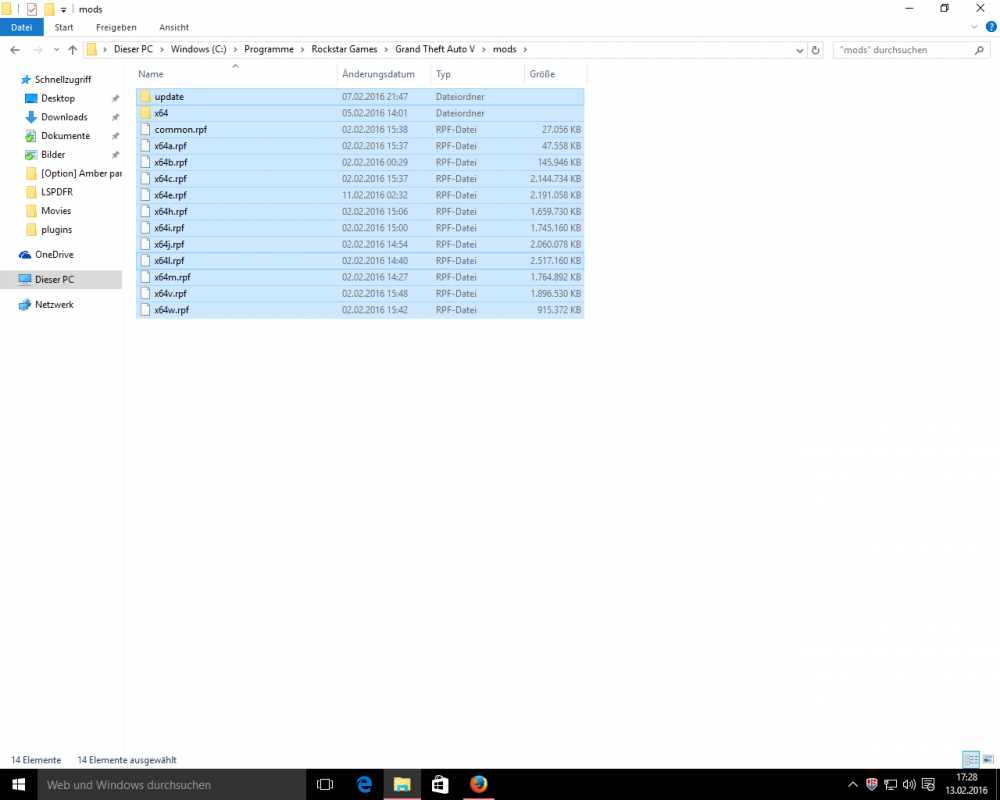Open the Datei ribbon tab

tap(22, 27)
